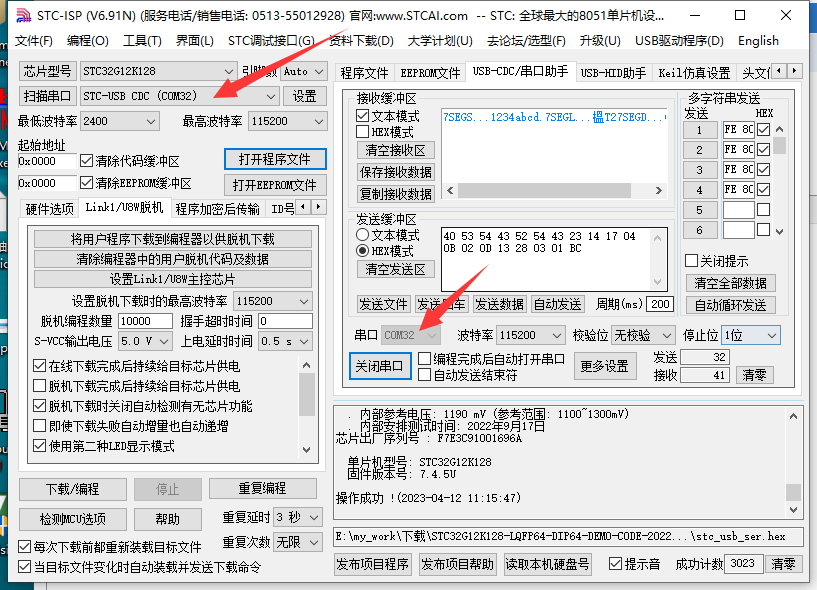The width and height of the screenshot is (817, 590).
Task: Click left arrow beside the 头文件 tab
Action: coord(779,70)
